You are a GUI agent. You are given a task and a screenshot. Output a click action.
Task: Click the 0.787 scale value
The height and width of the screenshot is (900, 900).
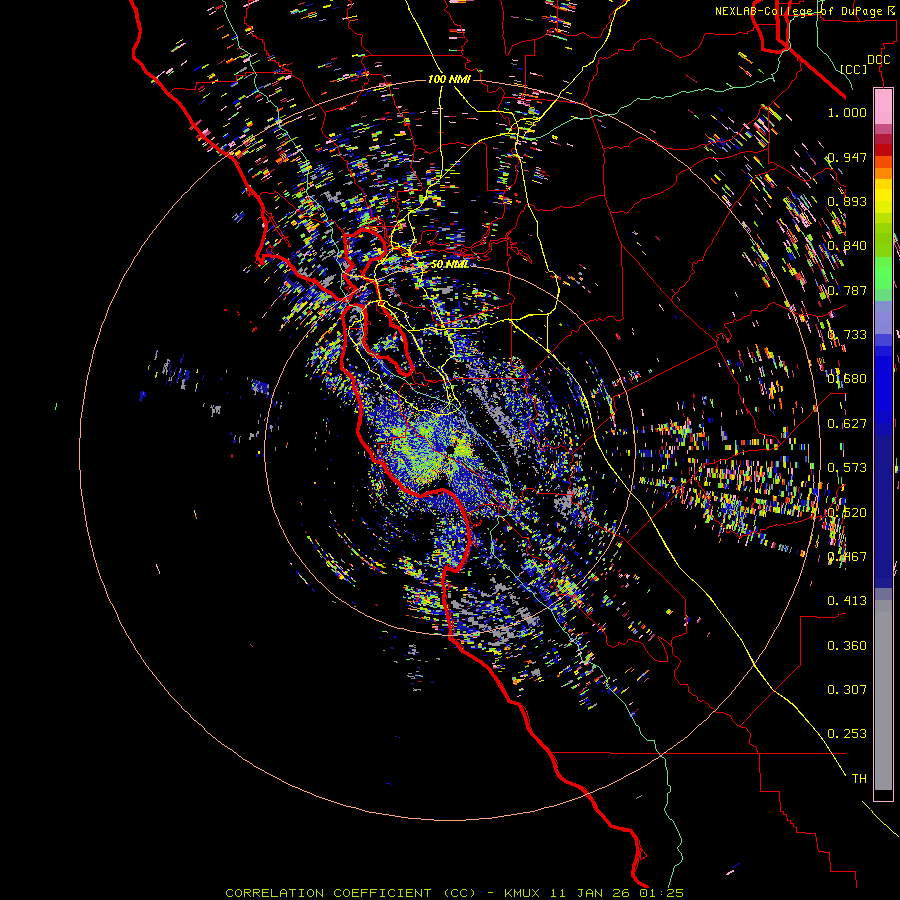(x=847, y=290)
